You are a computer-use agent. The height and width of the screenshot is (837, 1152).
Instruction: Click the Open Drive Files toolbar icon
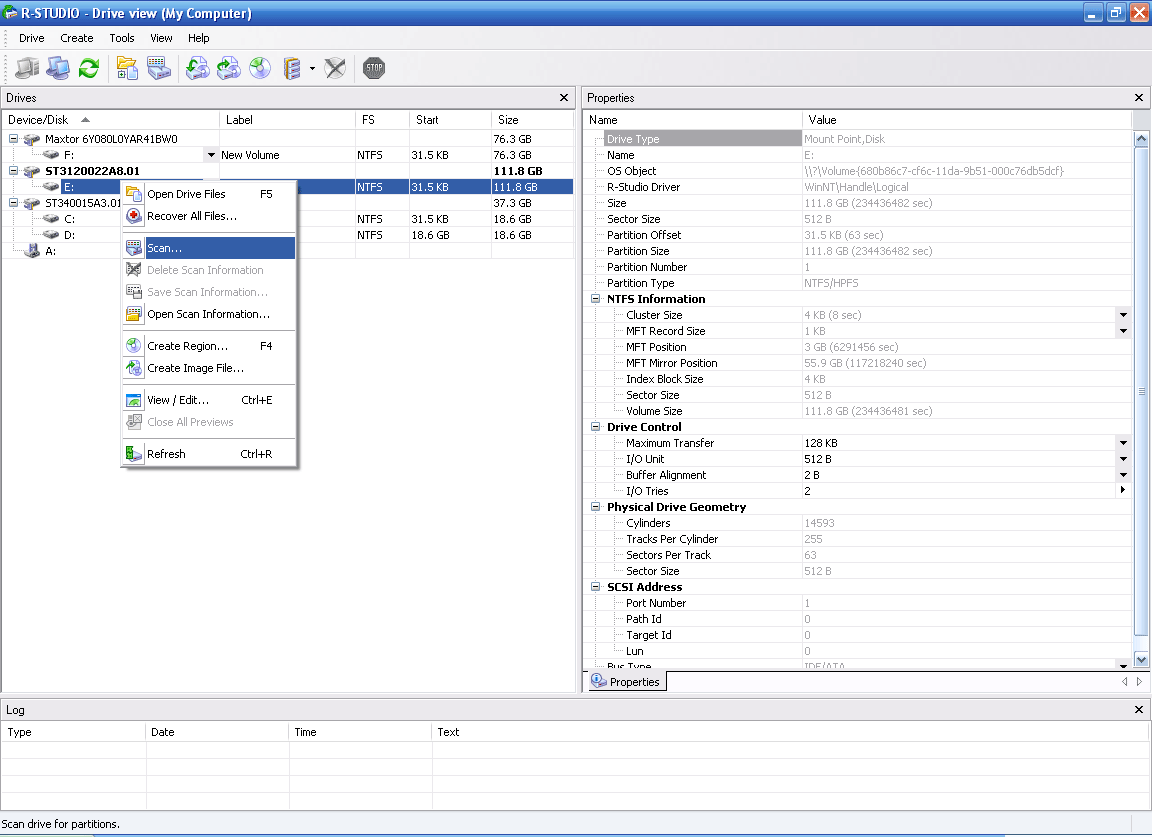click(x=127, y=68)
